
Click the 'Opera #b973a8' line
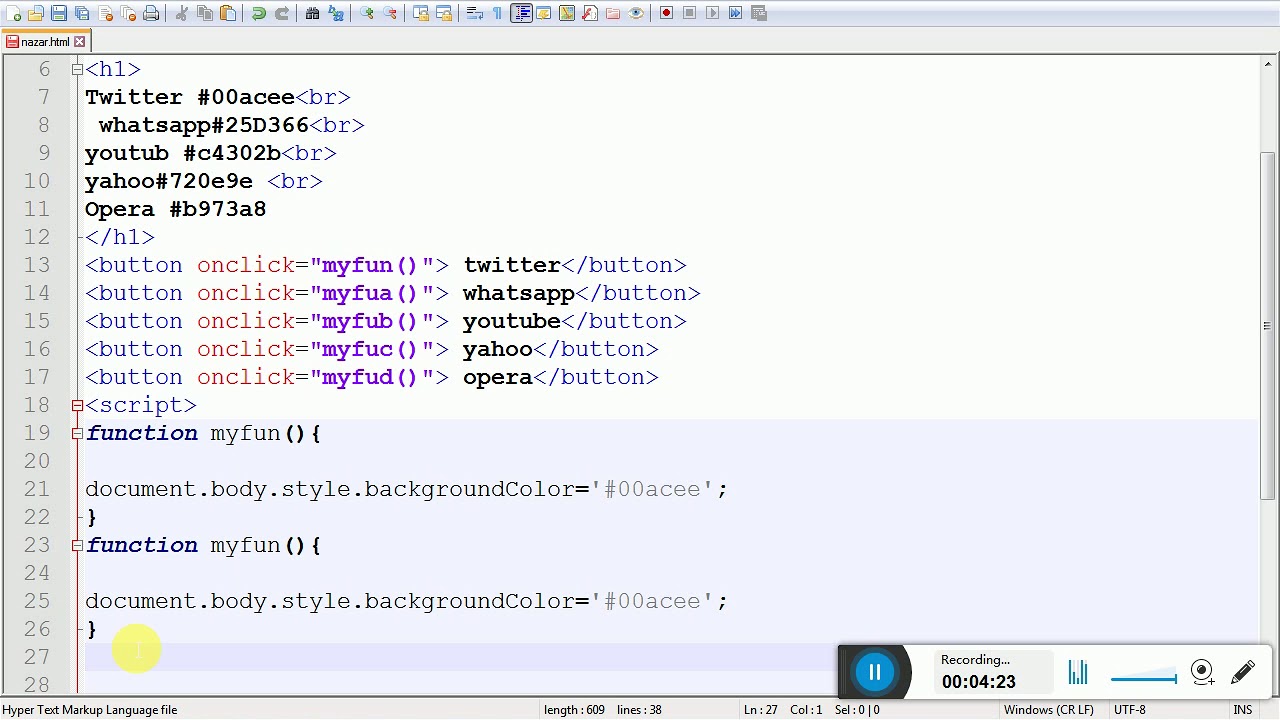click(x=175, y=209)
